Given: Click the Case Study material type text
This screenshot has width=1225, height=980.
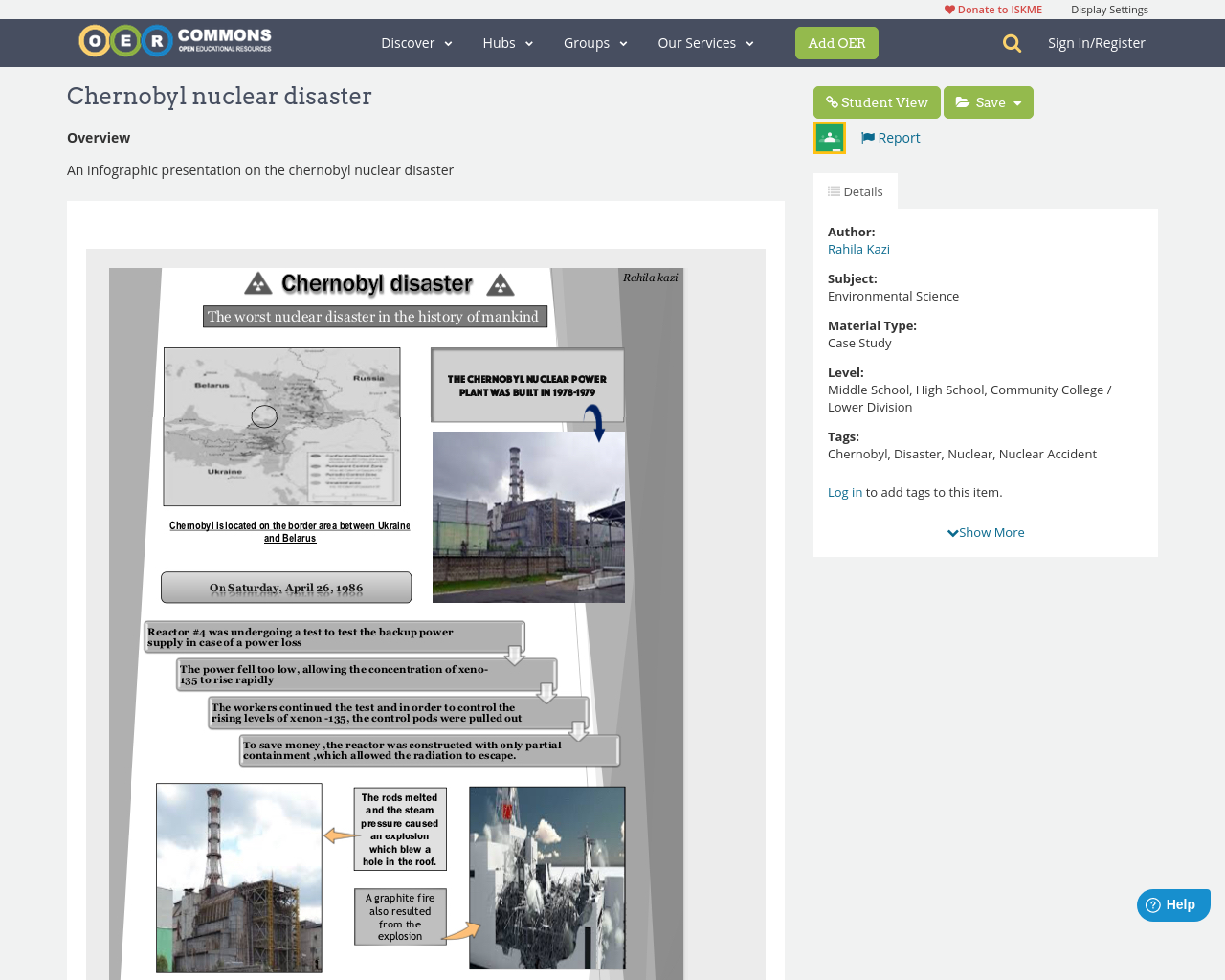Looking at the screenshot, I should (x=859, y=343).
